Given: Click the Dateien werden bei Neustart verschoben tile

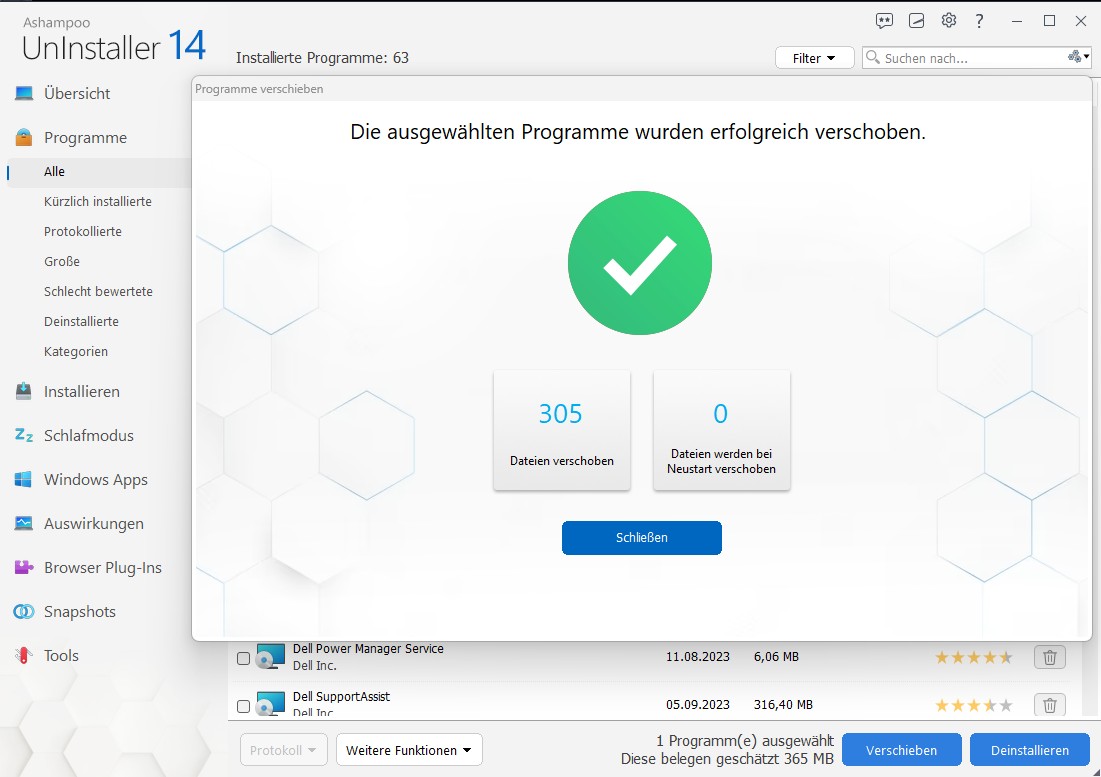Looking at the screenshot, I should point(722,430).
